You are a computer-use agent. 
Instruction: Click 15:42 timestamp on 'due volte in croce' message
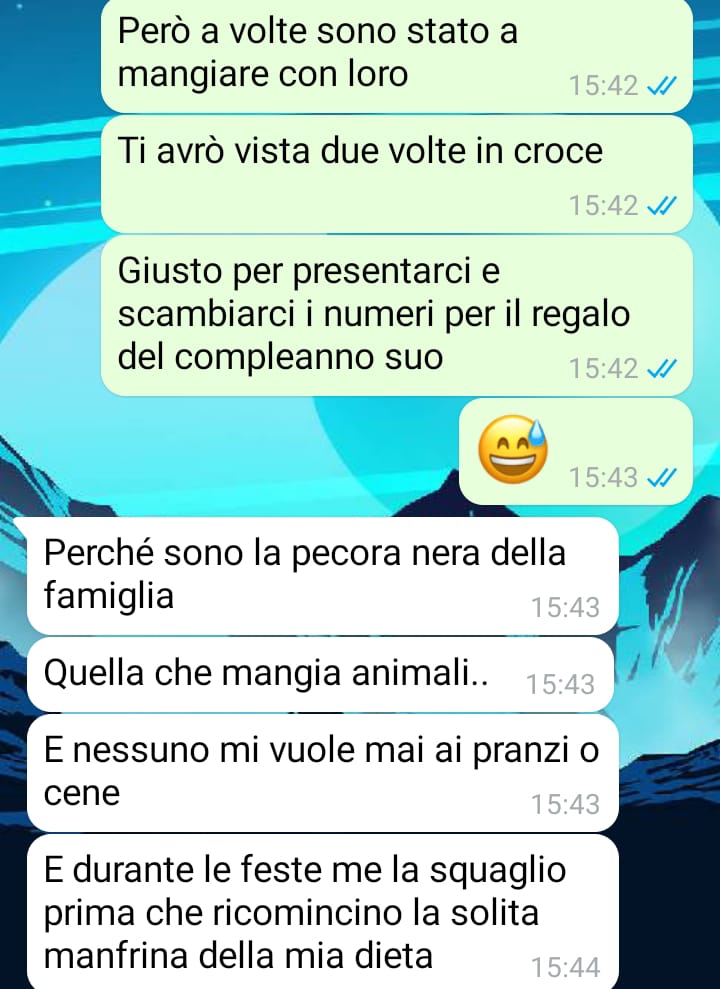(x=603, y=206)
